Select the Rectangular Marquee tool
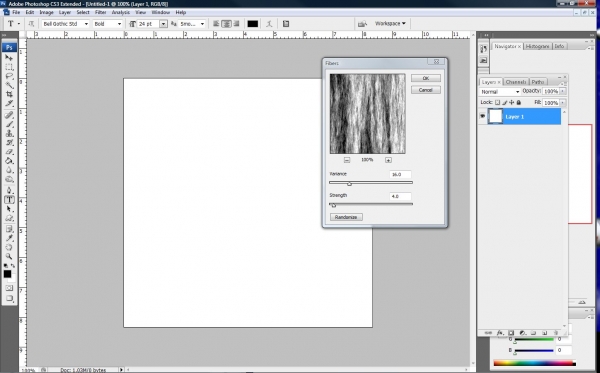600x373 pixels. click(x=9, y=67)
